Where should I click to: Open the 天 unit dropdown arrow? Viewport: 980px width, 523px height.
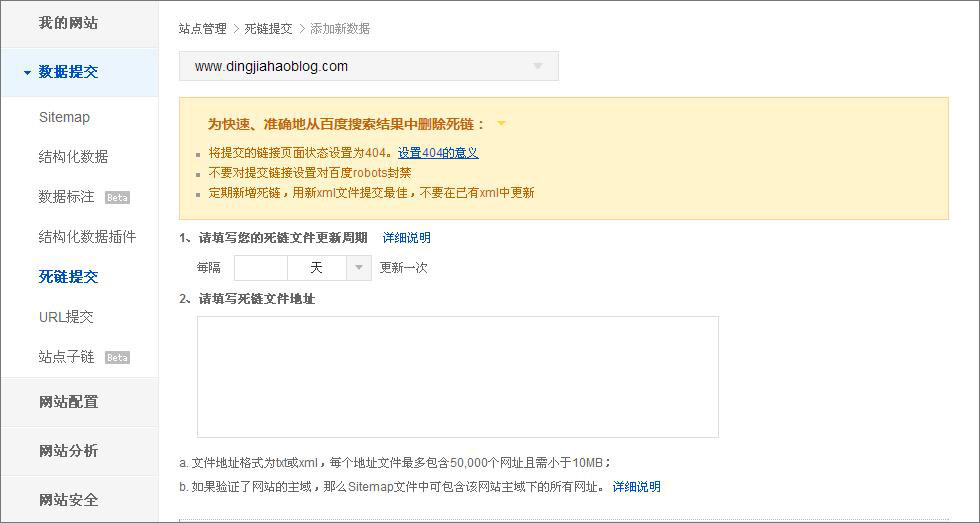coord(359,268)
